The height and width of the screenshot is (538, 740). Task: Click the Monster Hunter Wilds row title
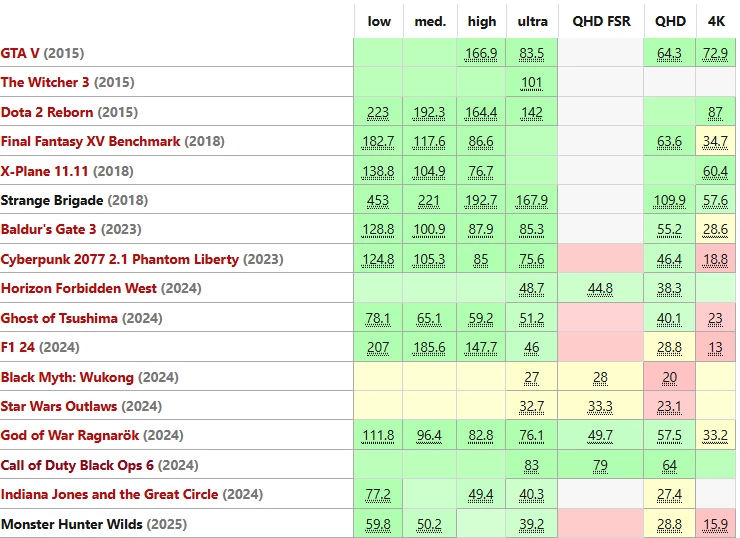71,524
